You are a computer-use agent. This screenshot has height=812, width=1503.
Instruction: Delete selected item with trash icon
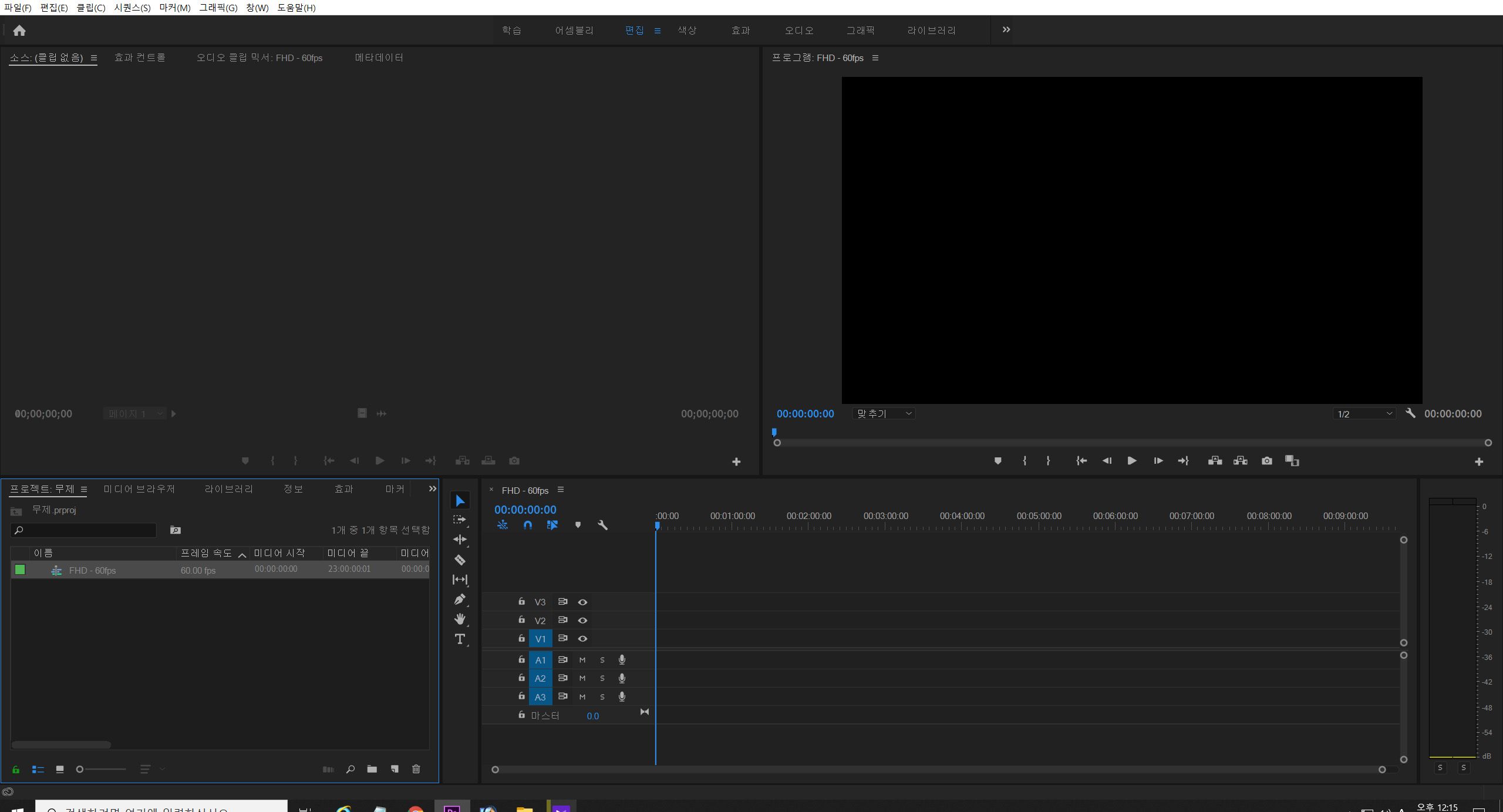tap(416, 769)
